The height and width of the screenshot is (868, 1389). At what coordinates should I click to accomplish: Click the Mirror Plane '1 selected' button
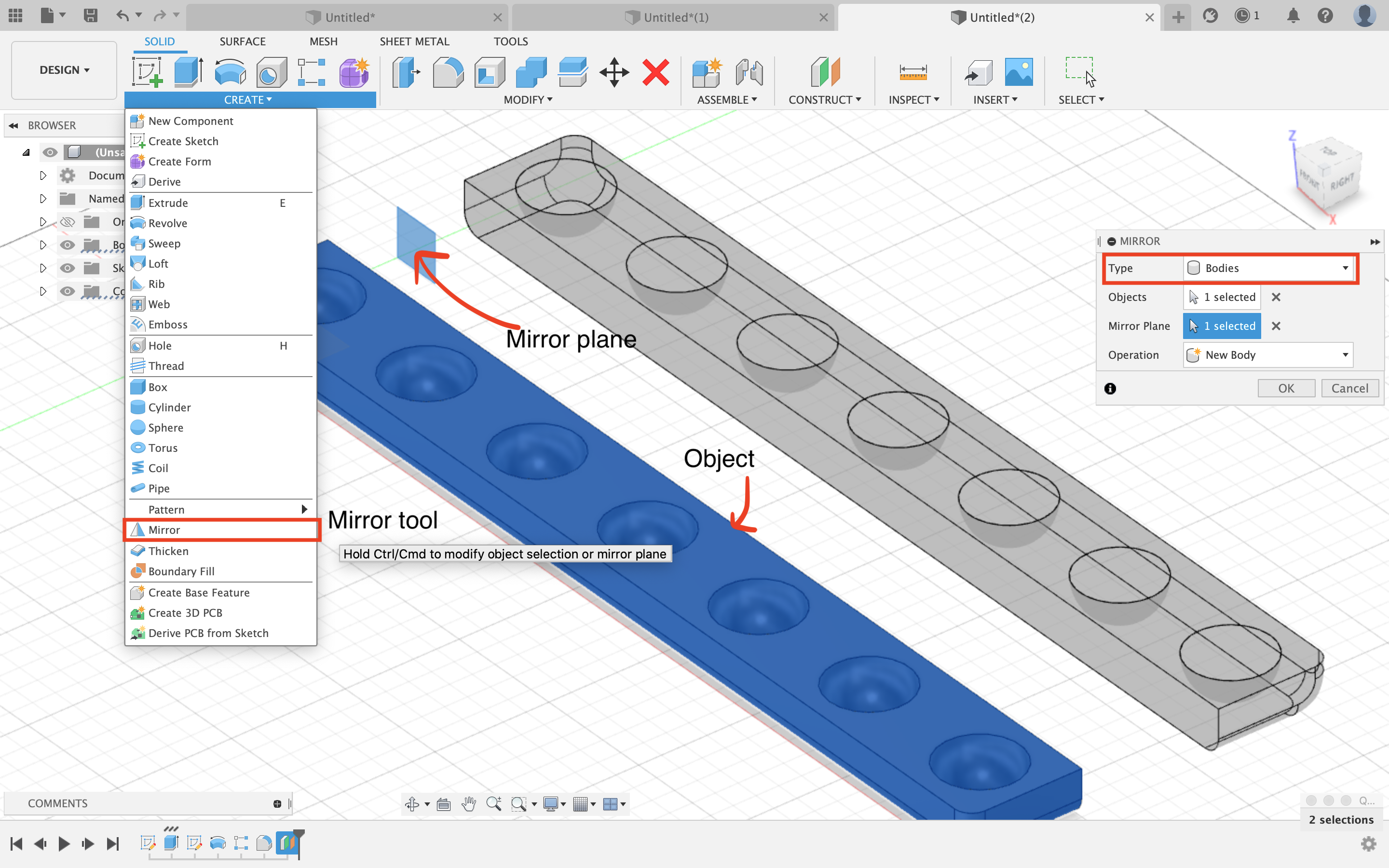[1222, 326]
